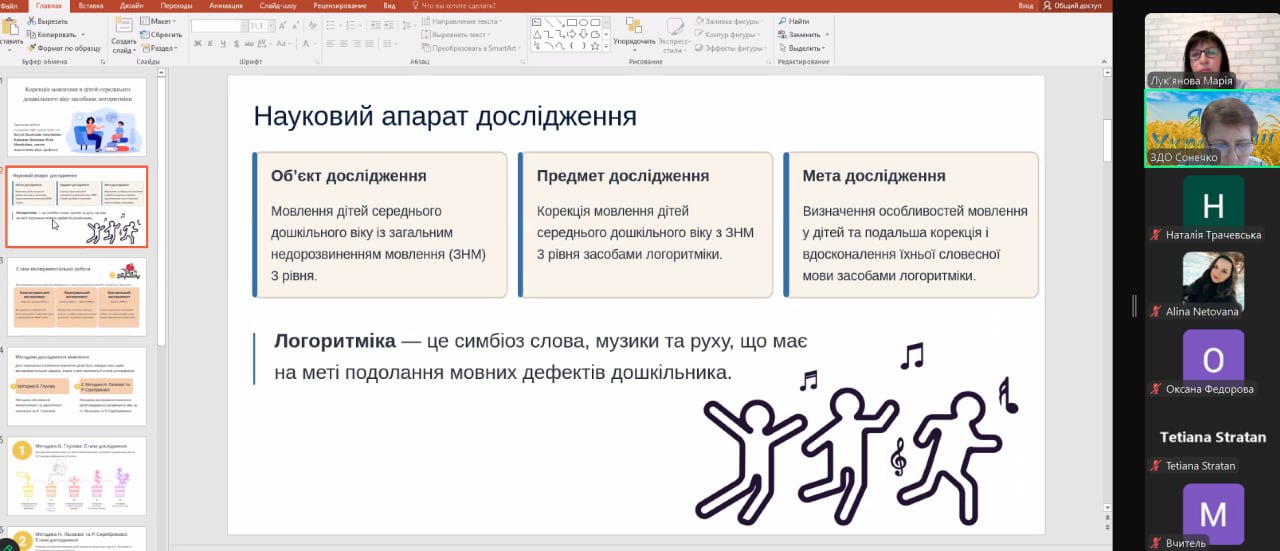Click the Find (Найти) magnifier icon
The width and height of the screenshot is (1280, 551).
pyautogui.click(x=782, y=21)
